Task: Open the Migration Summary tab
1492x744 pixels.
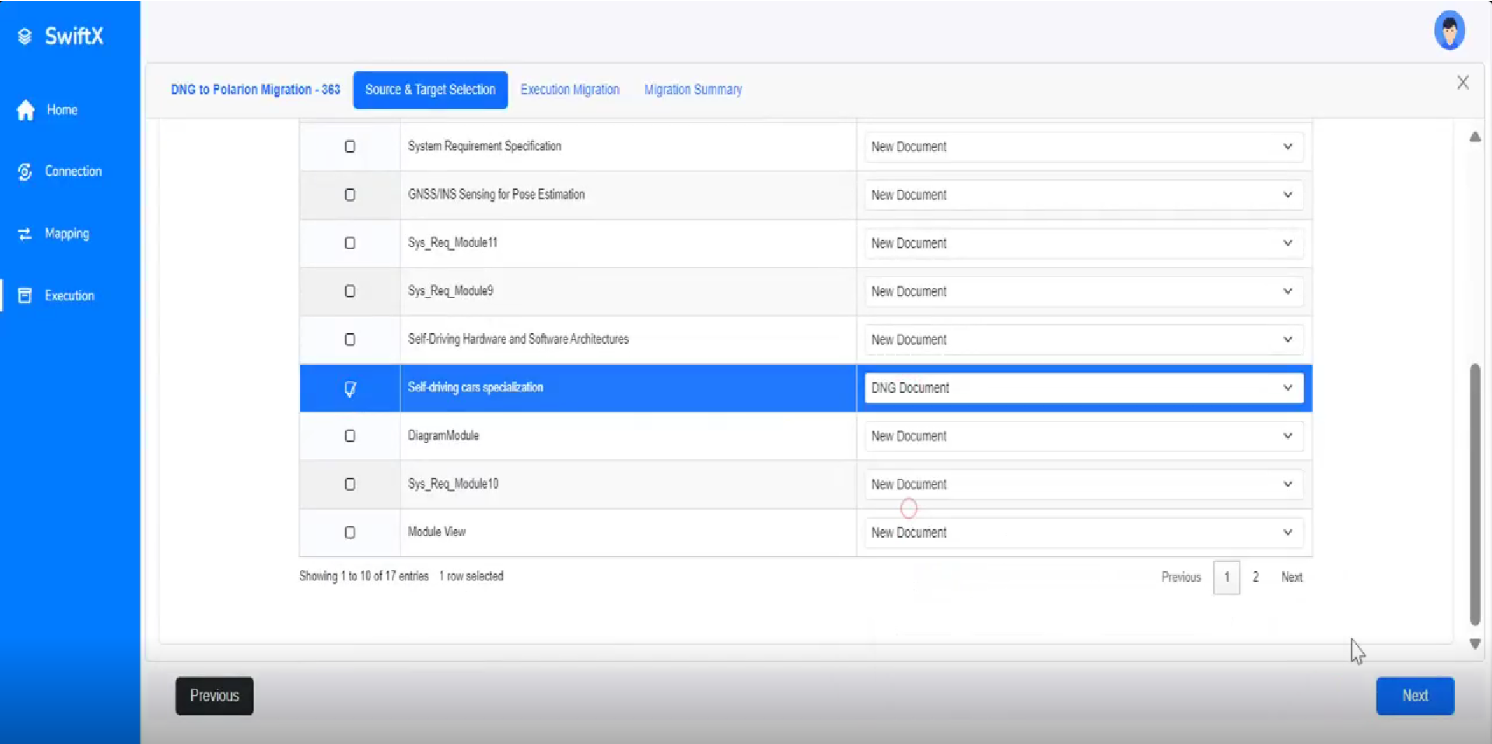Action: (692, 89)
